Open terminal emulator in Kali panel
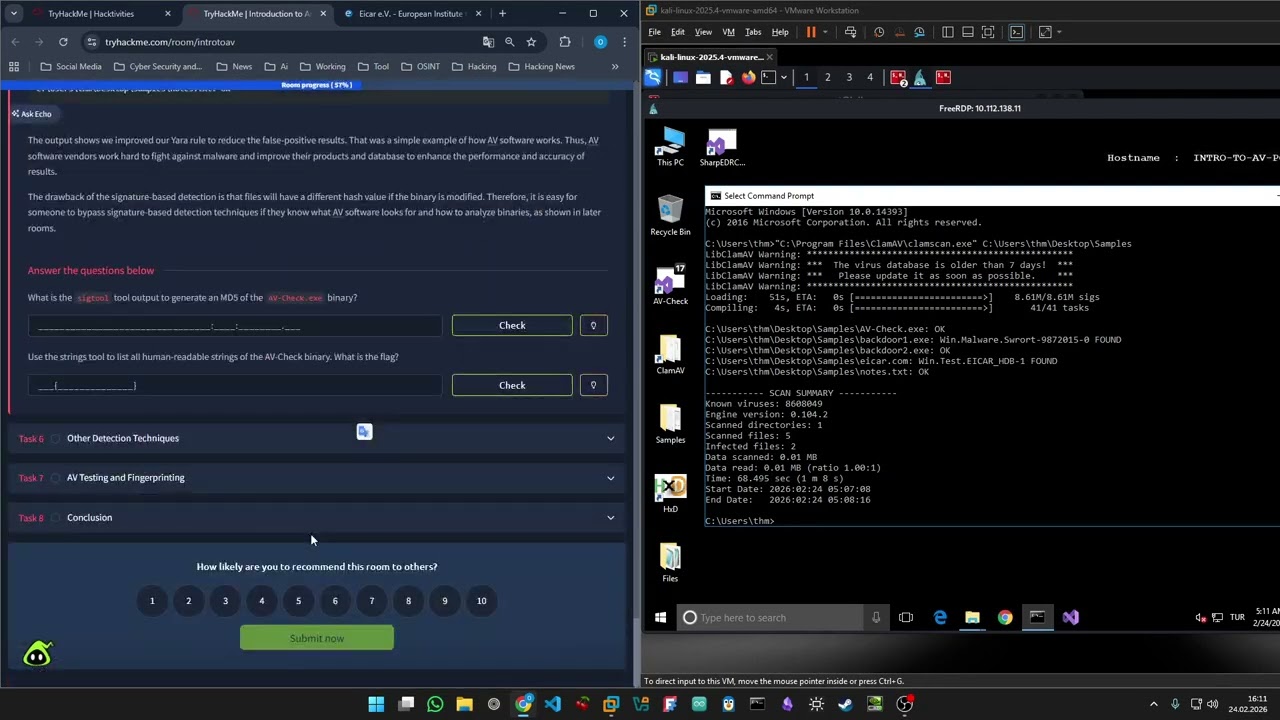Screen dimensions: 1280x720 [769, 77]
